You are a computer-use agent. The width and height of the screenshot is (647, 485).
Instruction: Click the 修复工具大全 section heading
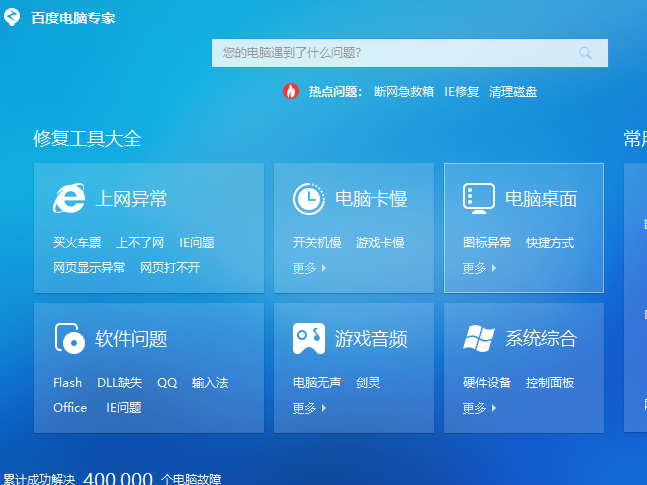tap(87, 139)
